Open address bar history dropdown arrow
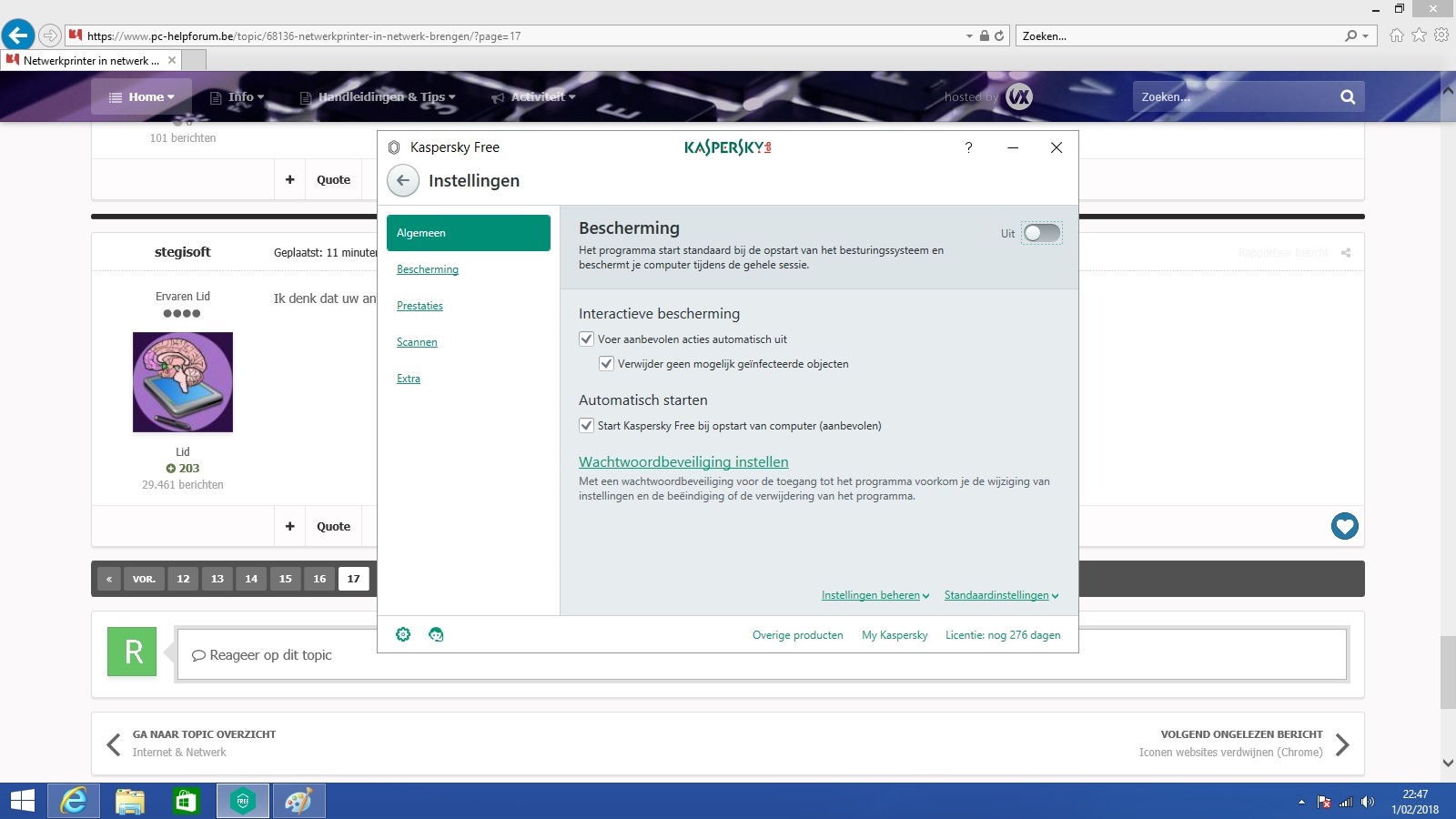 [x=969, y=36]
